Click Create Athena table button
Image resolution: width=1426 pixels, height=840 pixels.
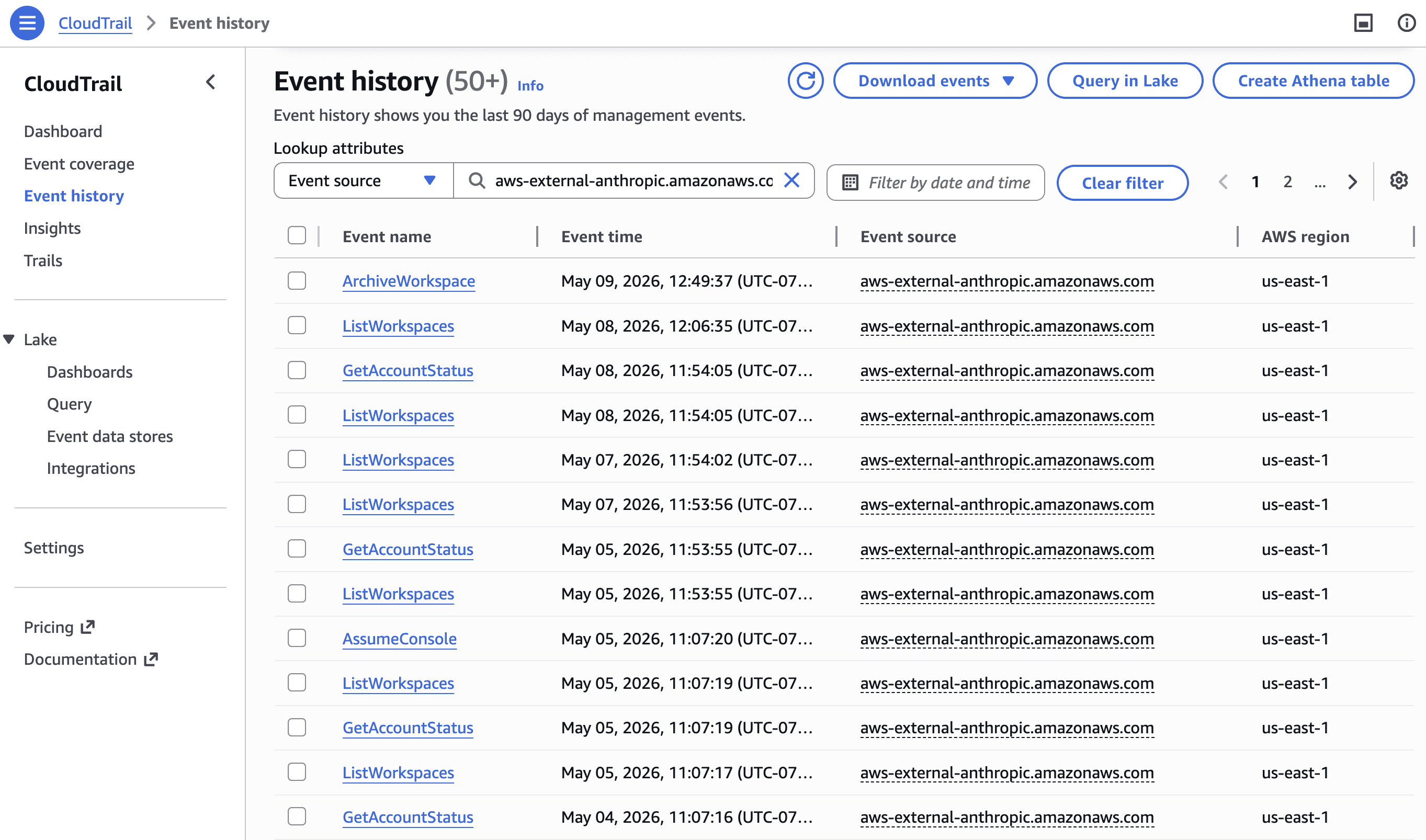click(x=1314, y=81)
